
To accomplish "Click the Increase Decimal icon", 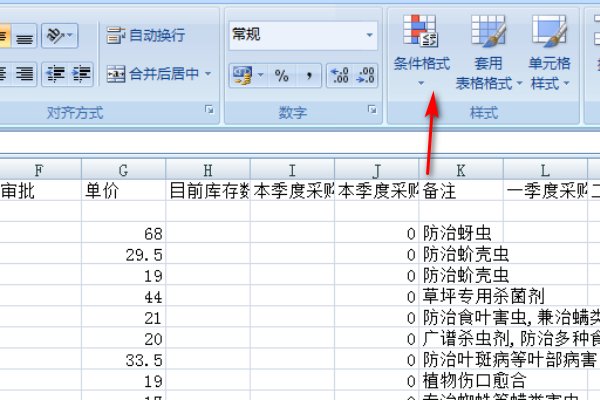I will pyautogui.click(x=339, y=75).
